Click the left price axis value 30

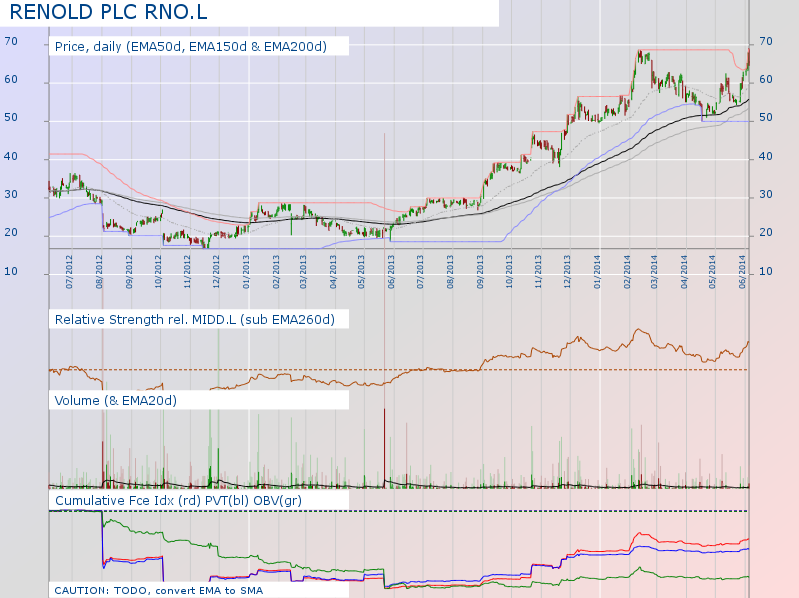coord(11,194)
